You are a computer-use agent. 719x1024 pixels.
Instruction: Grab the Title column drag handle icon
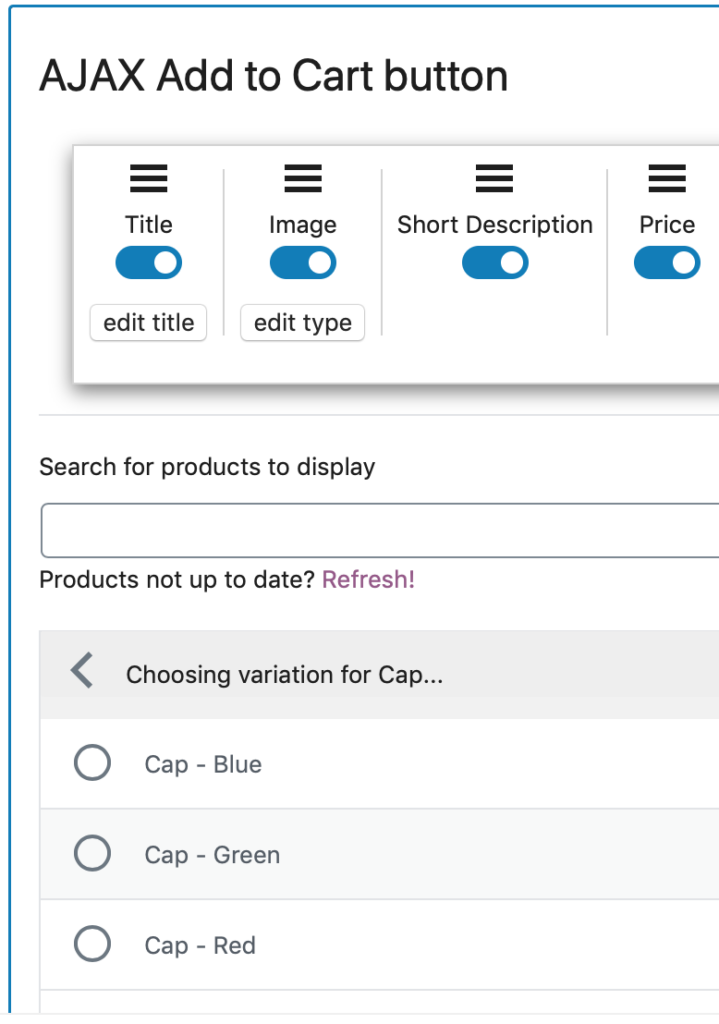tap(149, 178)
